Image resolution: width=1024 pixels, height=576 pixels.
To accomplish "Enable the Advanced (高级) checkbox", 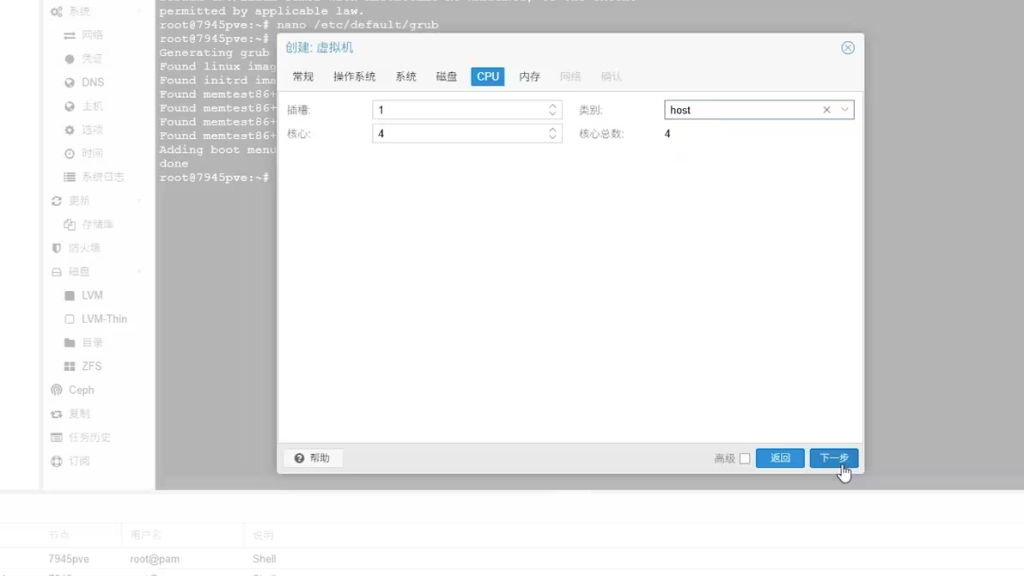I will click(744, 459).
